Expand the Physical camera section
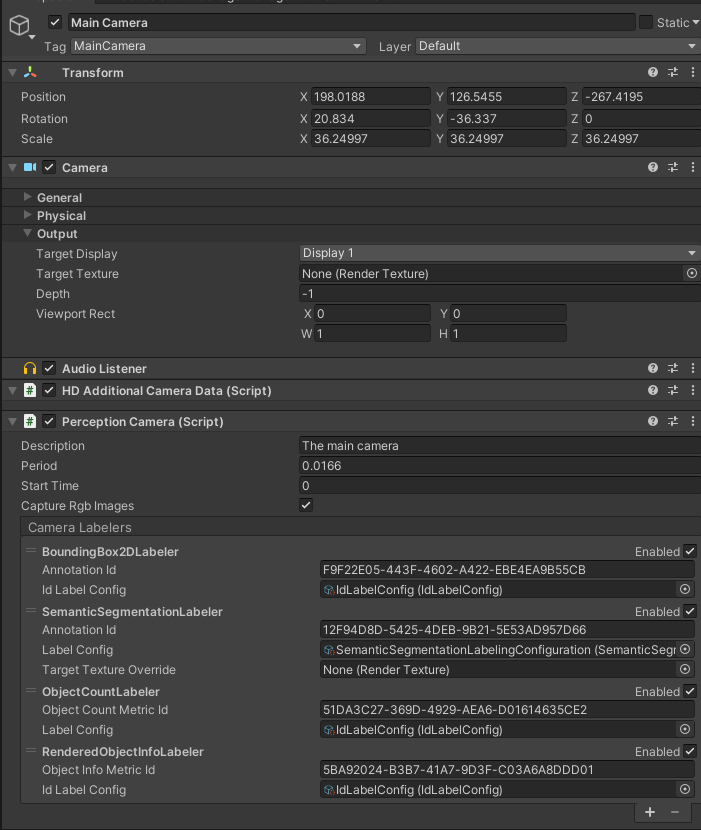 tap(28, 216)
